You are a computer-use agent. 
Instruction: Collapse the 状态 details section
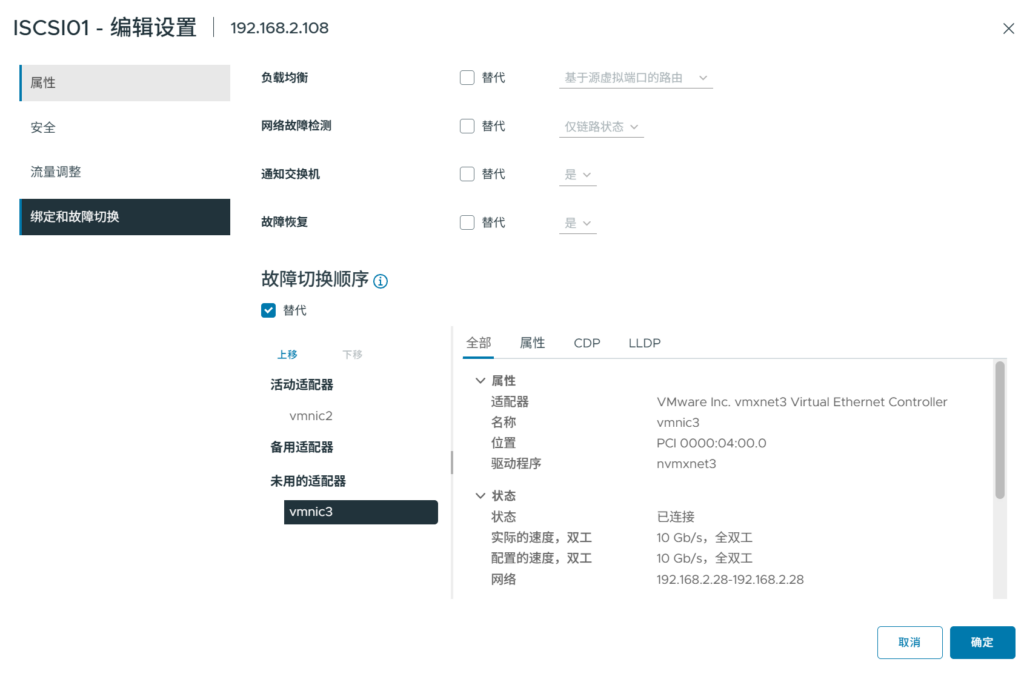(x=480, y=496)
